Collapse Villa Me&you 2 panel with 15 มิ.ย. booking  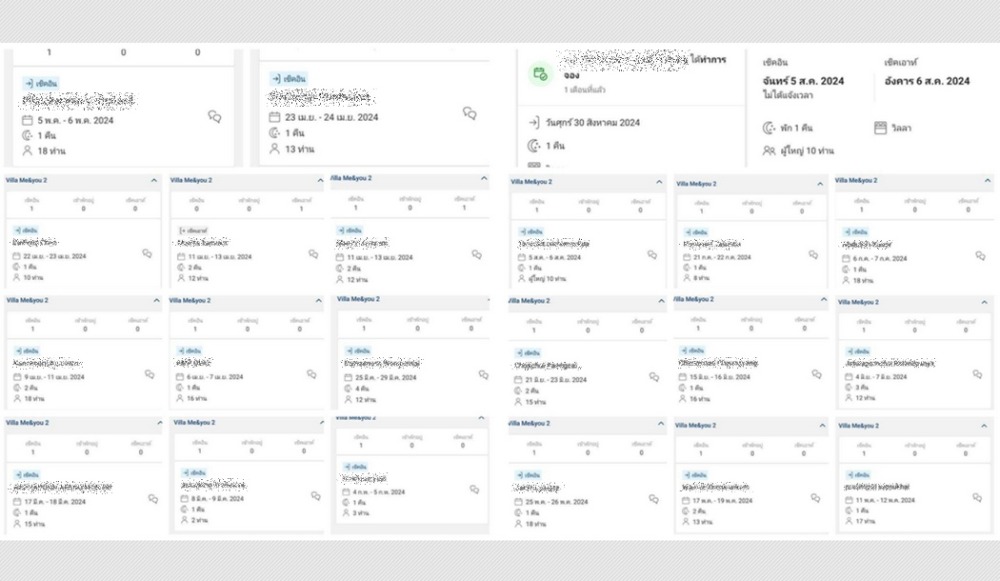[x=823, y=299]
